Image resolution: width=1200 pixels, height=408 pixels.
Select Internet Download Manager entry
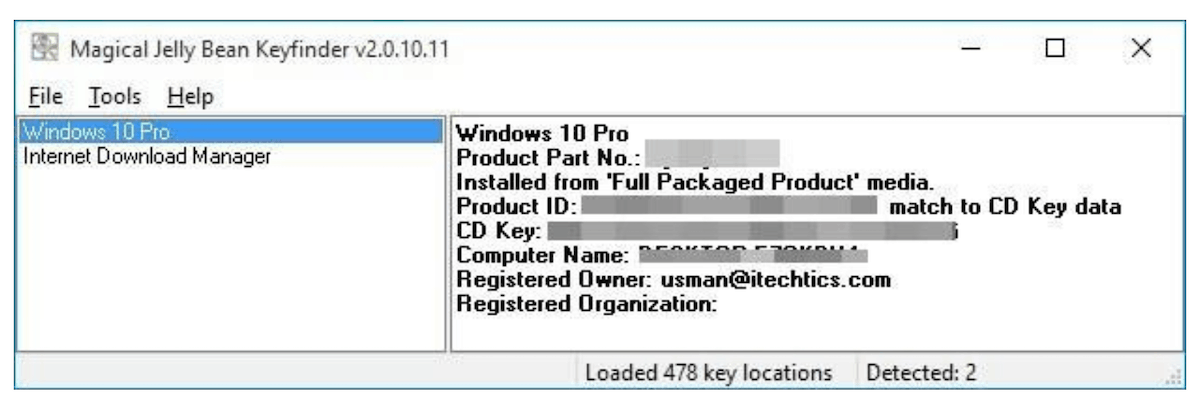[147, 156]
